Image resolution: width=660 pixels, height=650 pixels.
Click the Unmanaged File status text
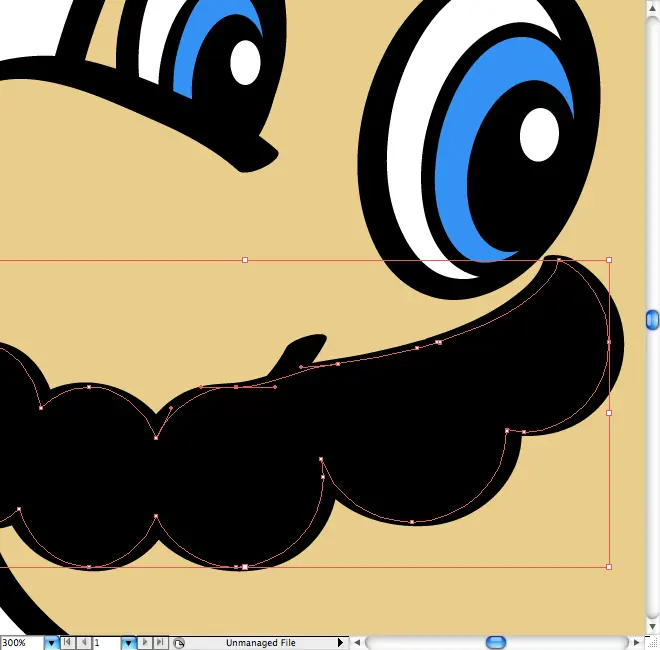pos(261,643)
